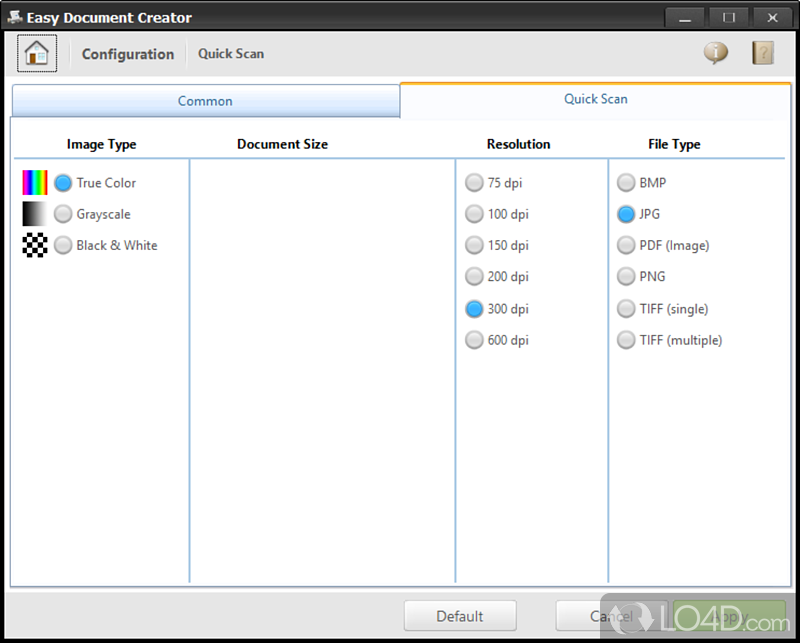
Task: Choose 200 dpi resolution
Action: click(x=474, y=277)
